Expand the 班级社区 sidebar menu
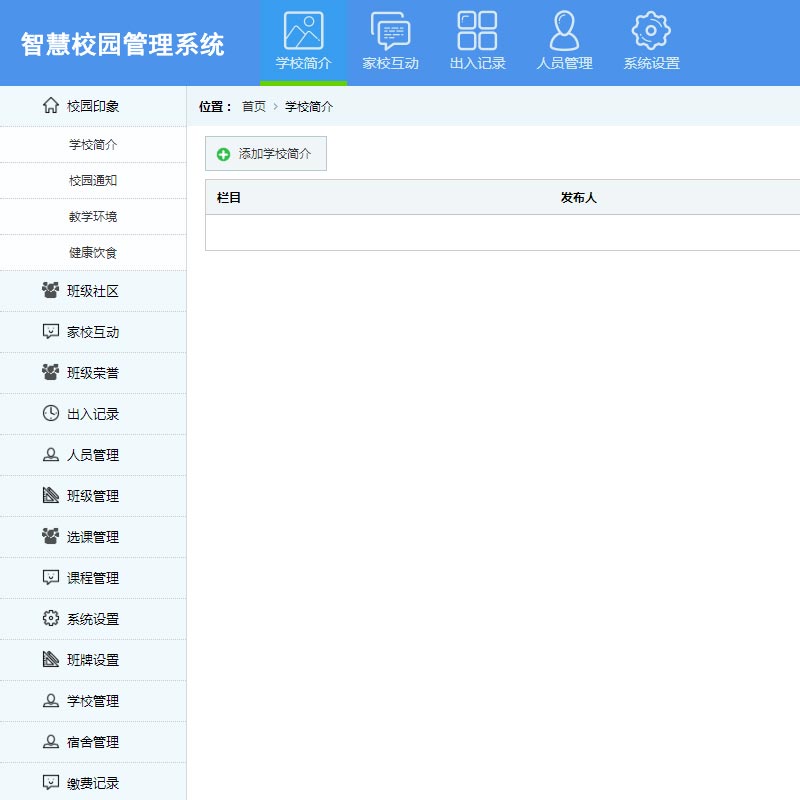 (93, 291)
